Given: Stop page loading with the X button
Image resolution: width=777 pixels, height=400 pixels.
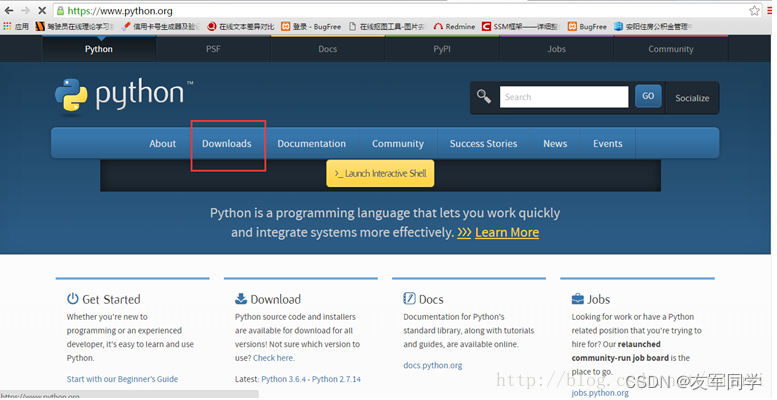Looking at the screenshot, I should coord(42,10).
